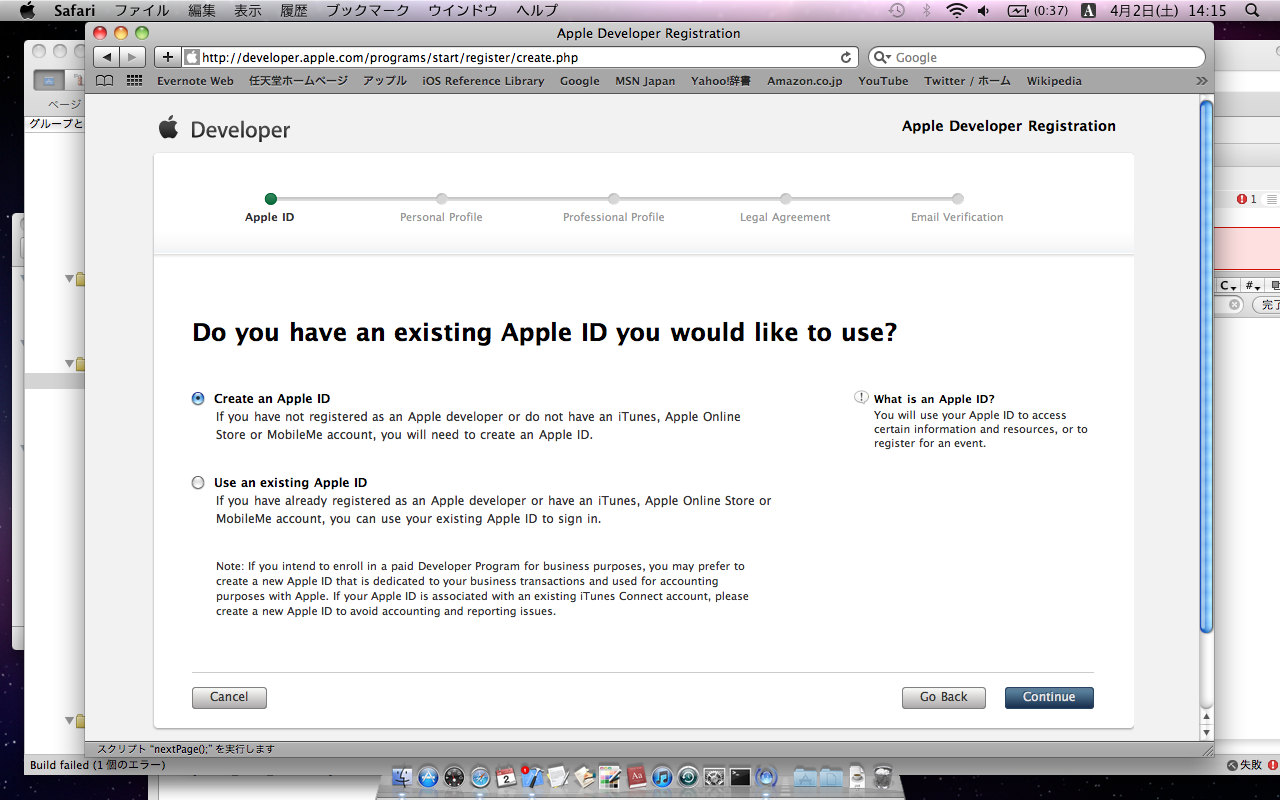Click the Legal Agreement step label

785,217
